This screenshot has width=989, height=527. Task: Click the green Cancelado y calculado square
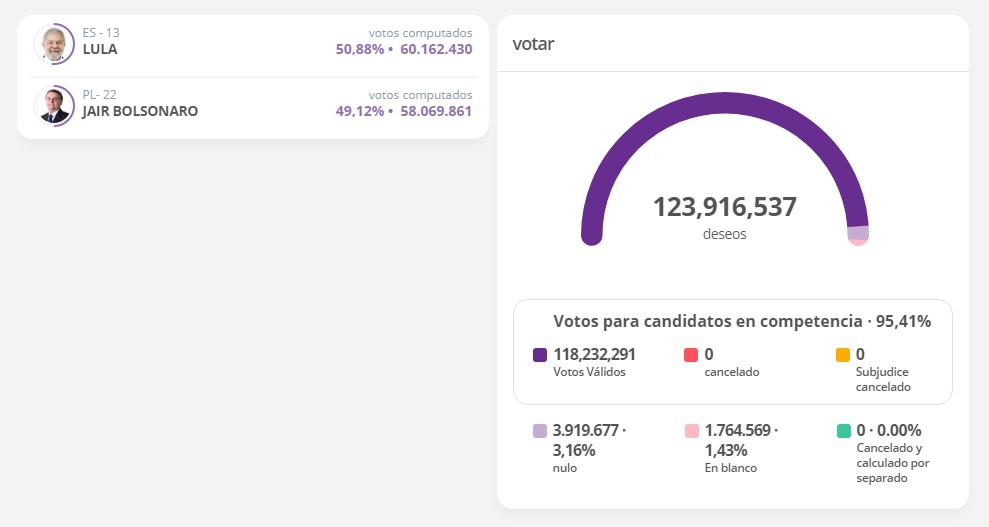843,431
